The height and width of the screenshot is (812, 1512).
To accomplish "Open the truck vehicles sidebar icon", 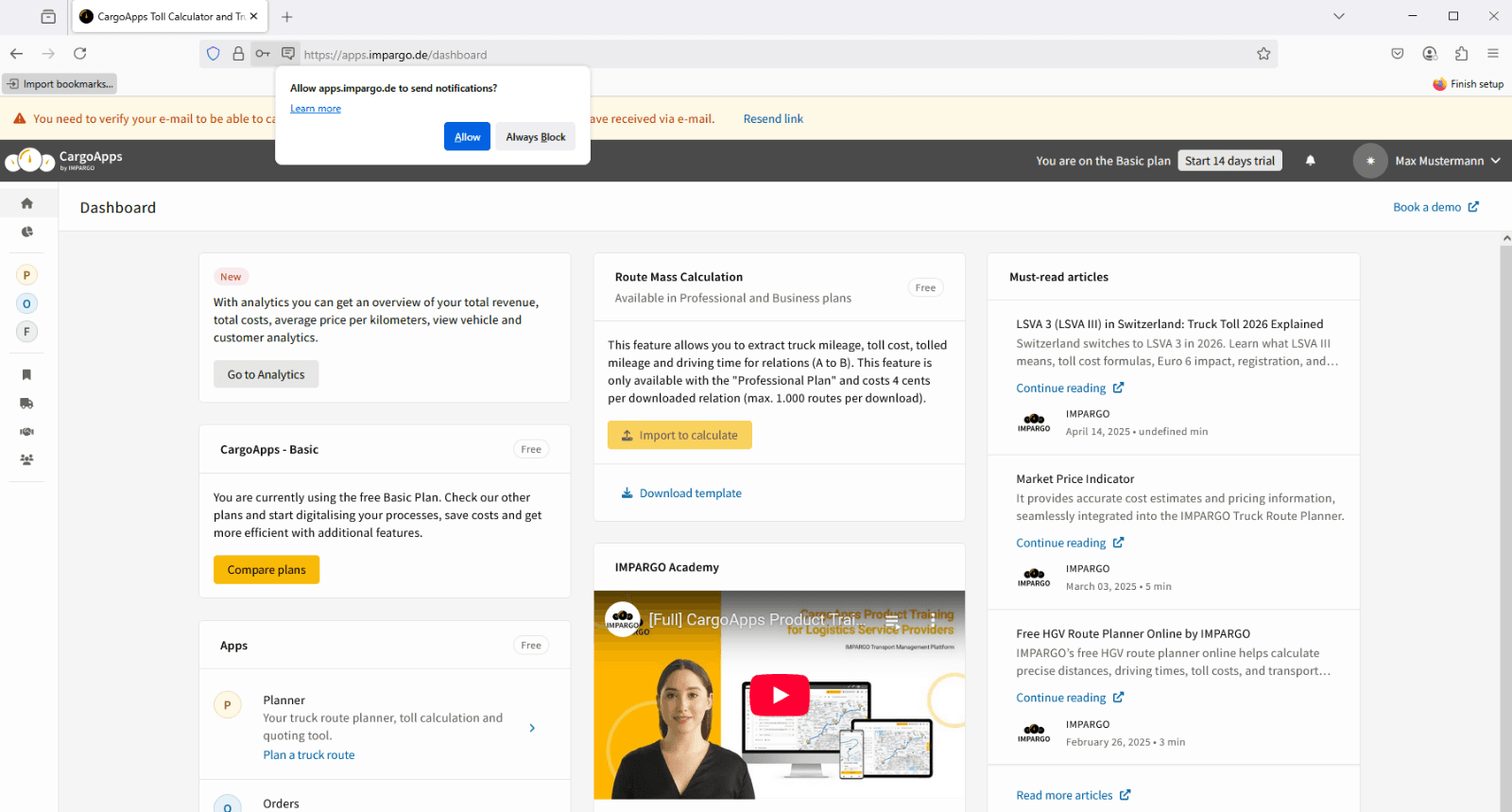I will click(26, 404).
